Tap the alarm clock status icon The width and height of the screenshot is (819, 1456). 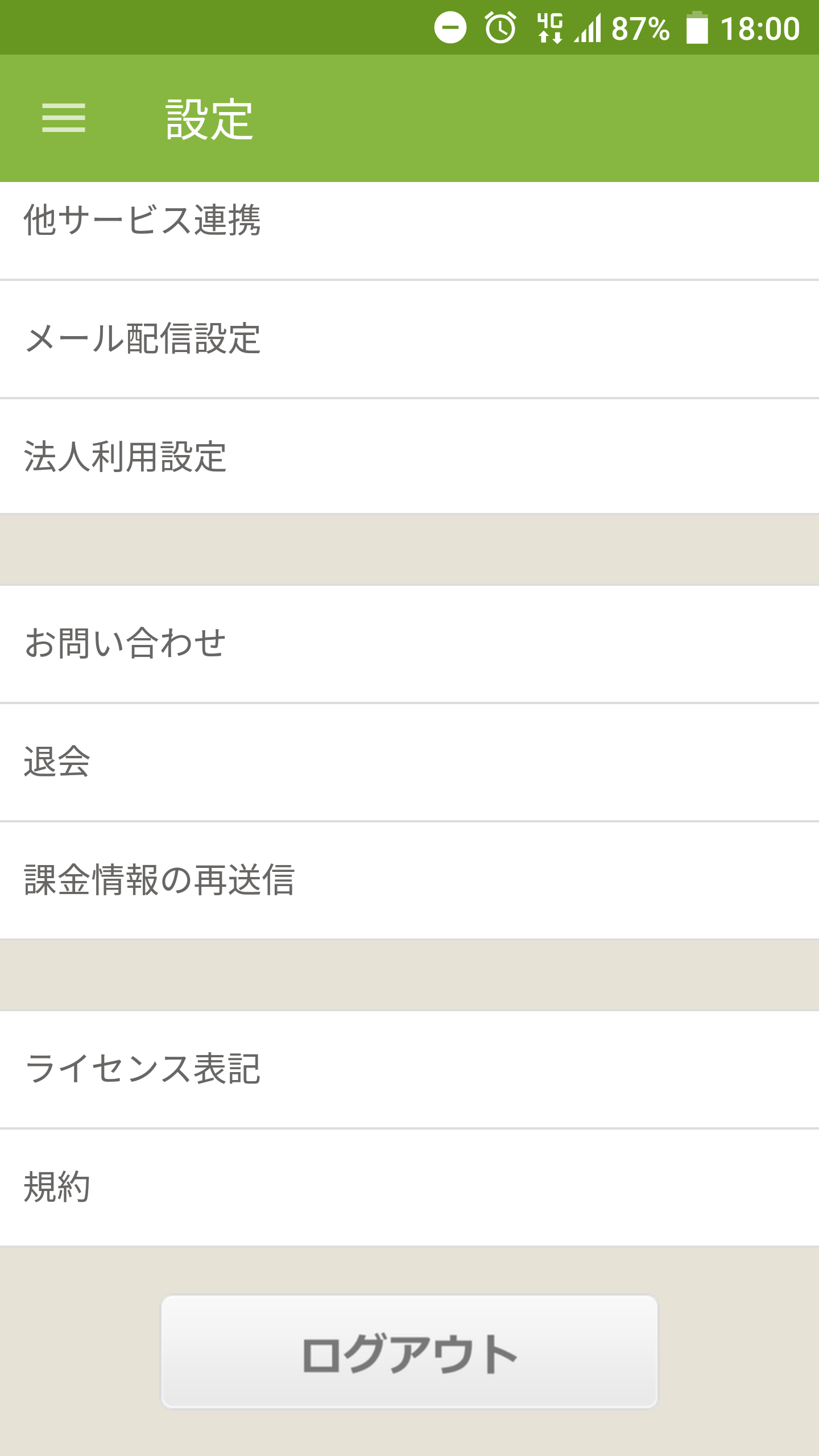click(x=500, y=28)
